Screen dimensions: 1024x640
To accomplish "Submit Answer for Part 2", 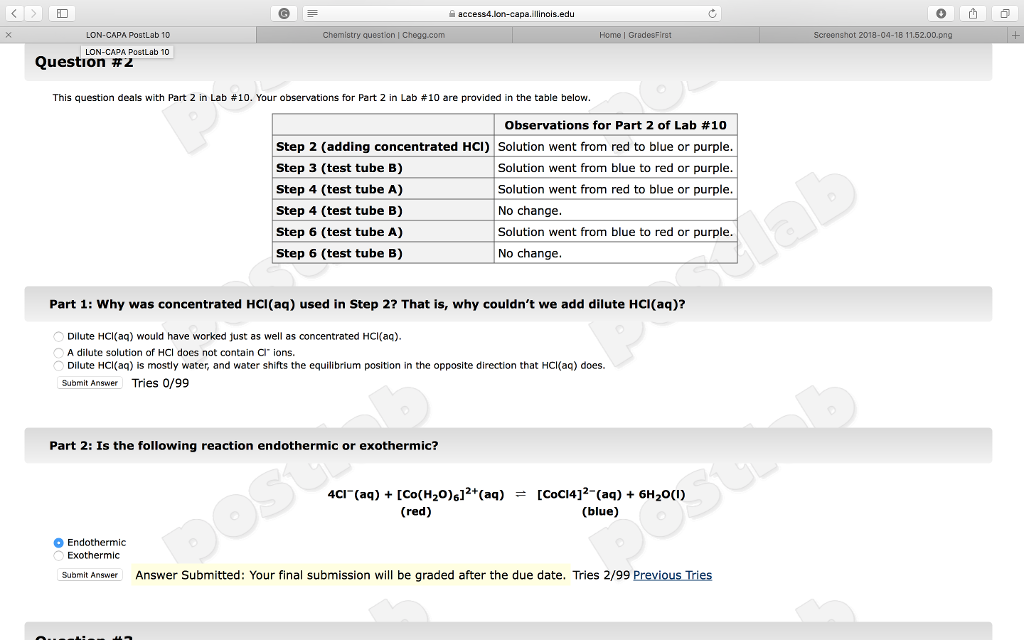I will pyautogui.click(x=88, y=575).
